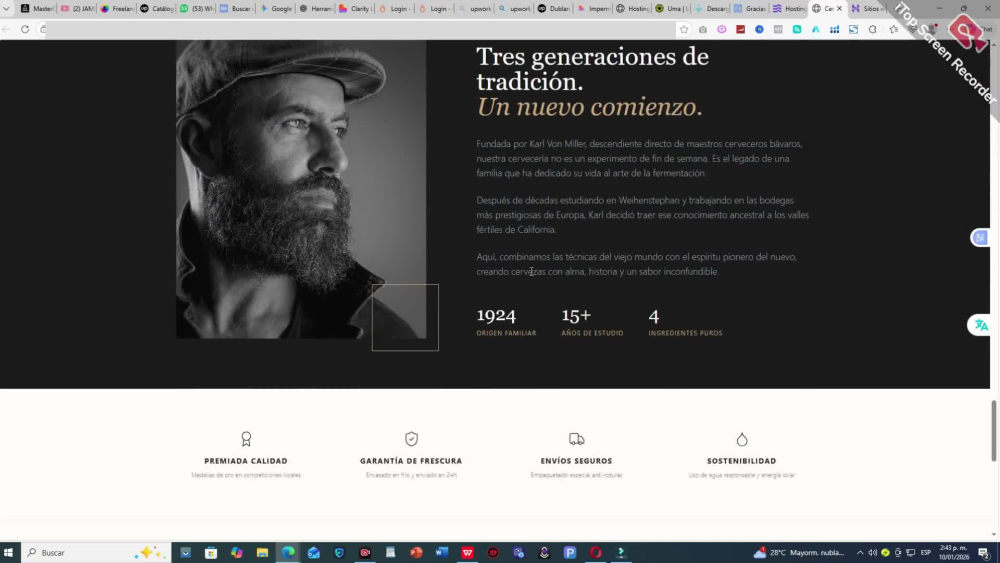Click the taskbar Buscar search field
The height and width of the screenshot is (563, 1000).
(96, 552)
